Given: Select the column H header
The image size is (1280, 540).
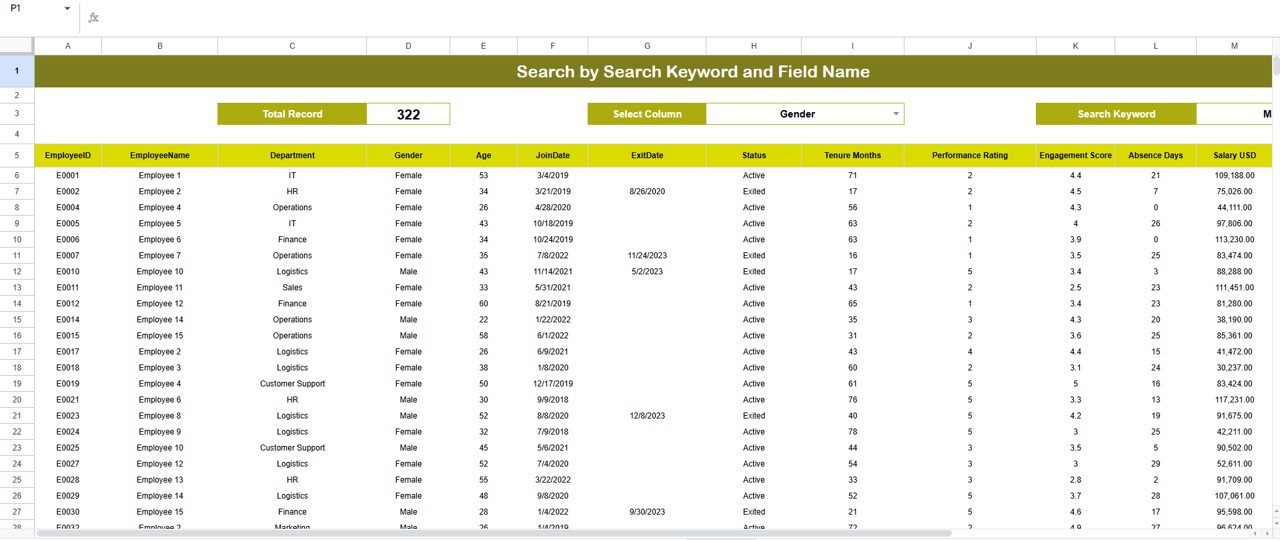Looking at the screenshot, I should 753,46.
